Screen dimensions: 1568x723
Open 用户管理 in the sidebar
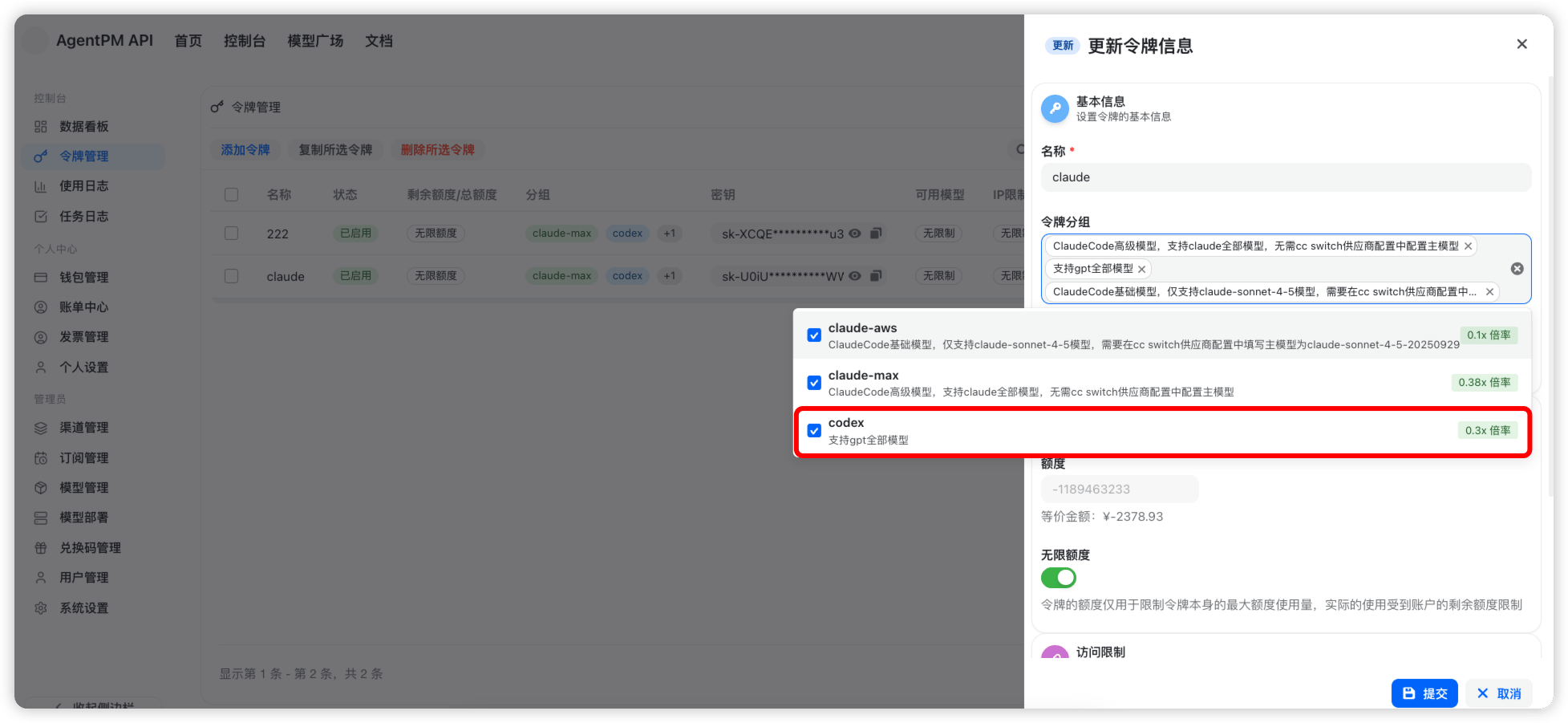tap(83, 578)
